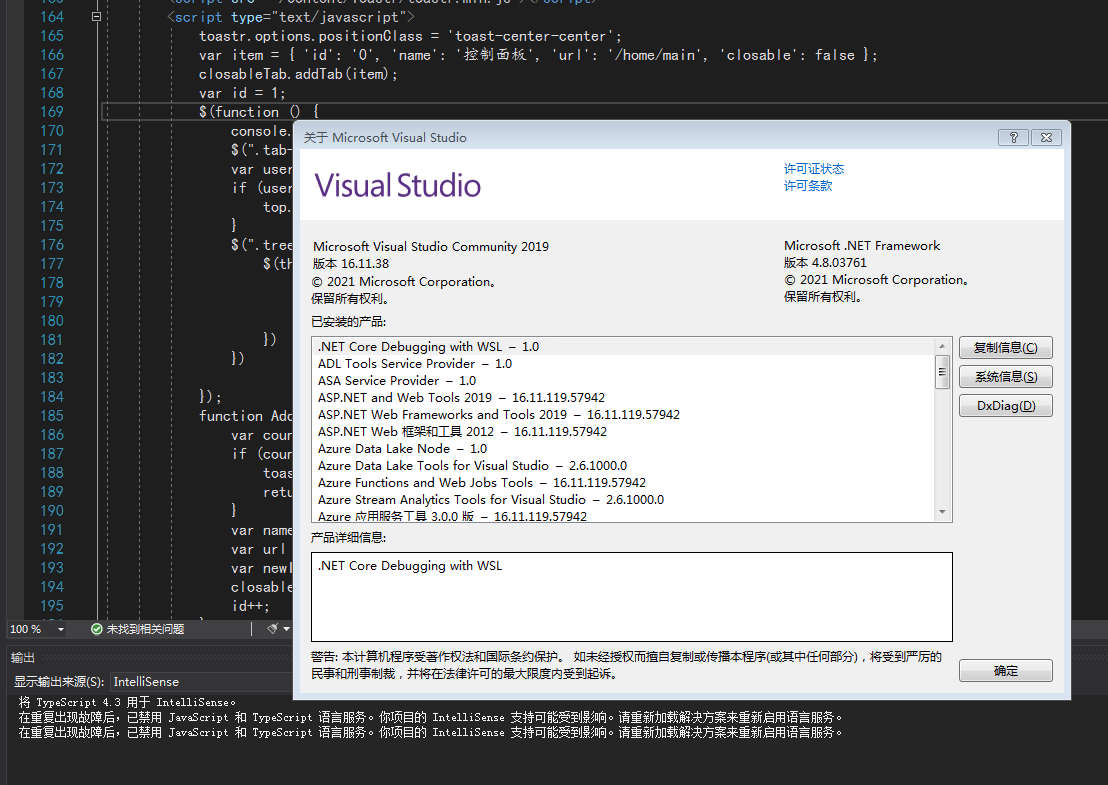Image resolution: width=1108 pixels, height=785 pixels.
Task: Click inside the 产品详细信息 text box
Action: click(x=632, y=597)
